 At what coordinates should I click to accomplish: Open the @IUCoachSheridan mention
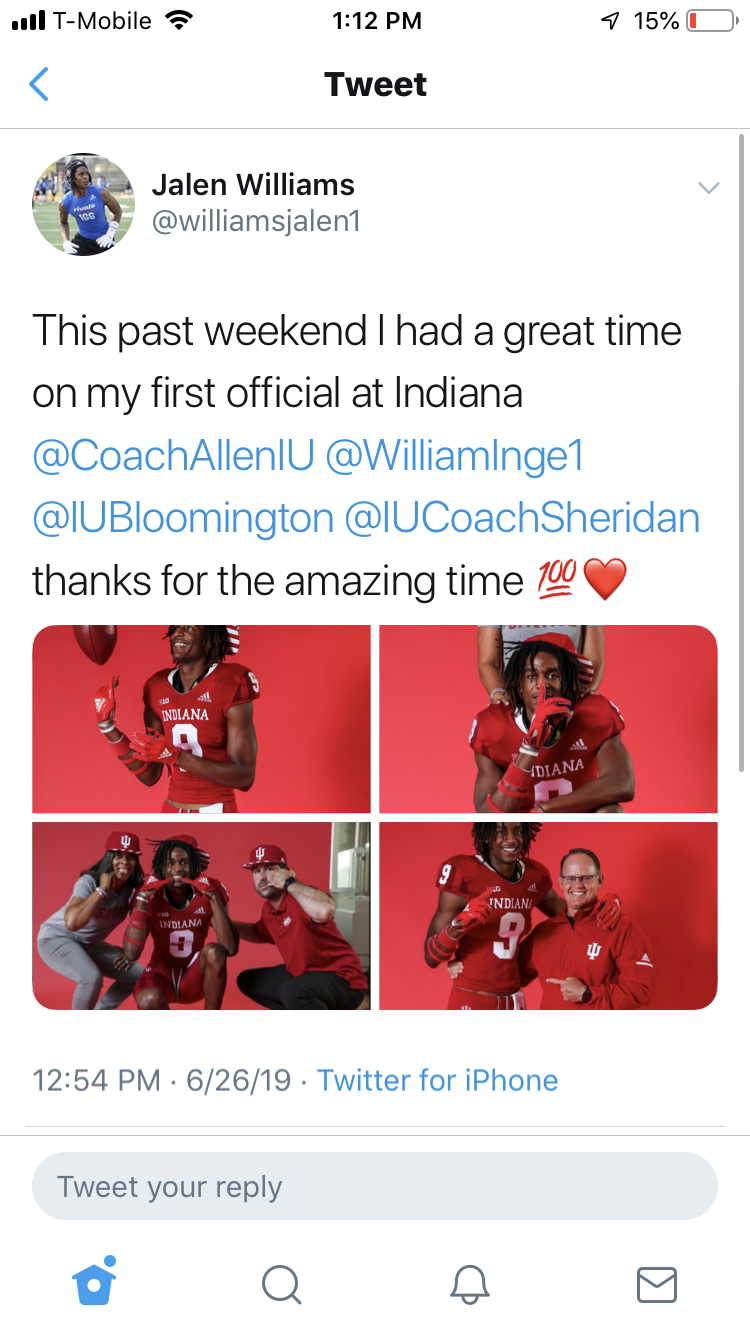point(522,518)
